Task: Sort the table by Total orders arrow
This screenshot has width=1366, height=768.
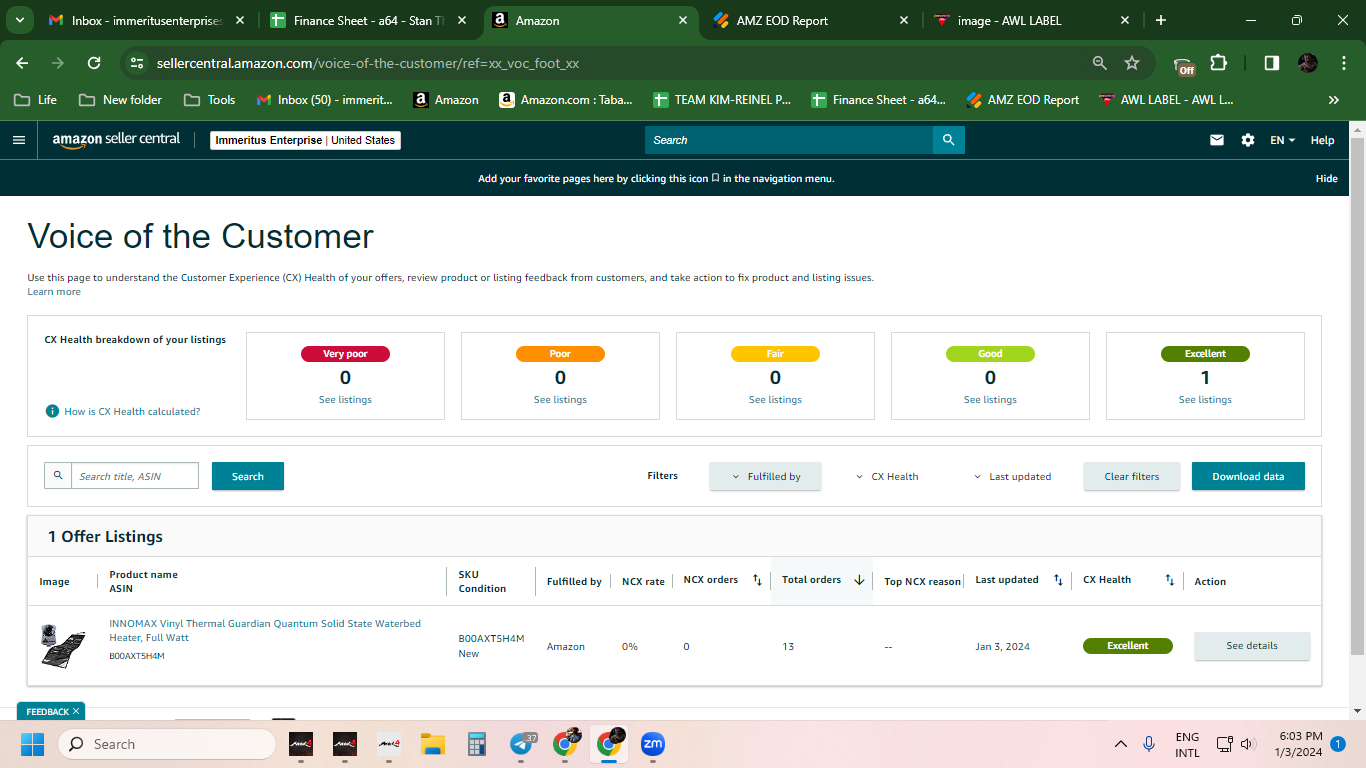Action: 859,580
